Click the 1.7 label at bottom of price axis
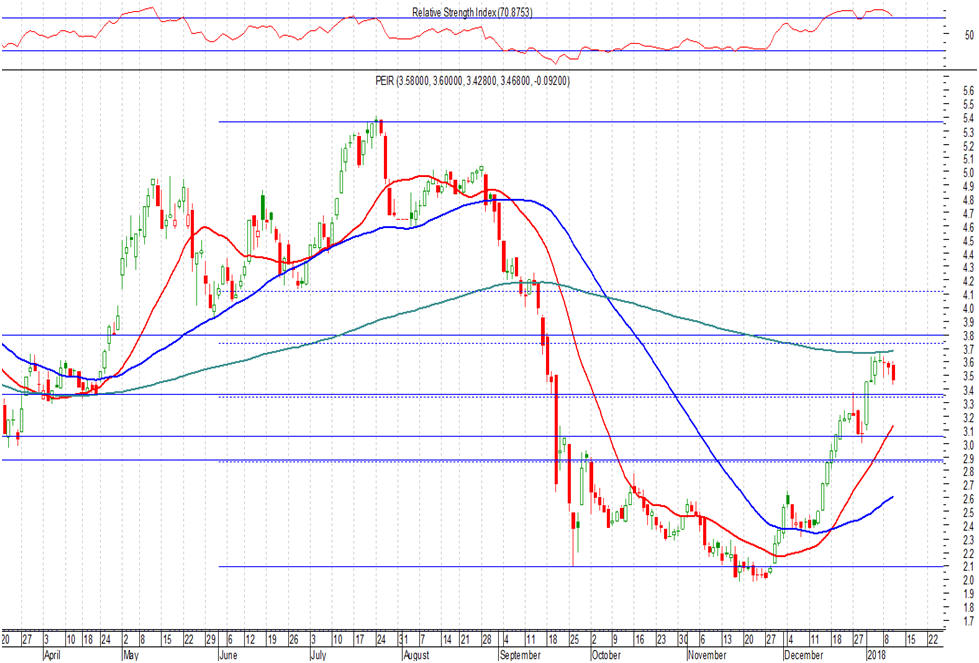Viewport: 979px width, 663px height. click(x=967, y=621)
